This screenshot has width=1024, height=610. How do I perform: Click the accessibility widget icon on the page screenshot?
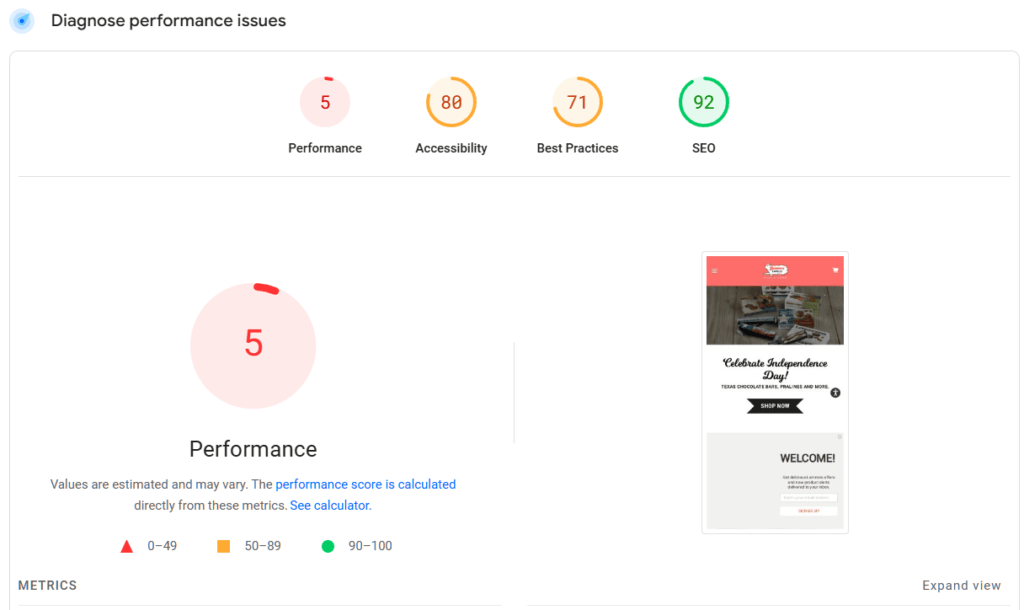(x=835, y=392)
